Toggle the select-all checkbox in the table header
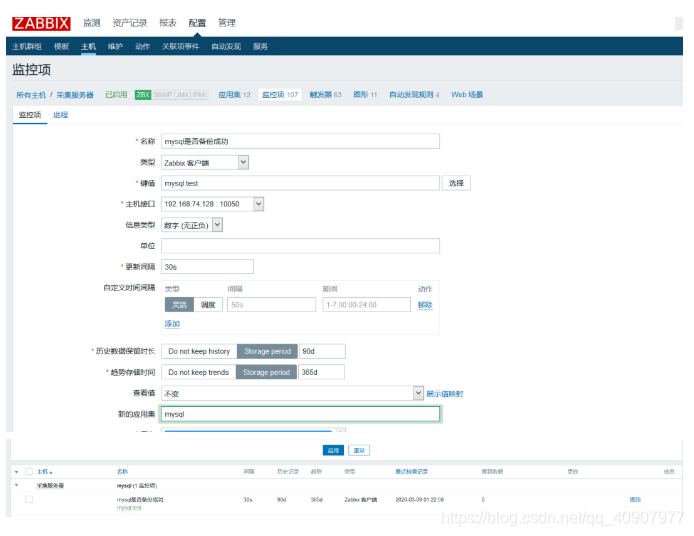The image size is (694, 536). [x=29, y=471]
